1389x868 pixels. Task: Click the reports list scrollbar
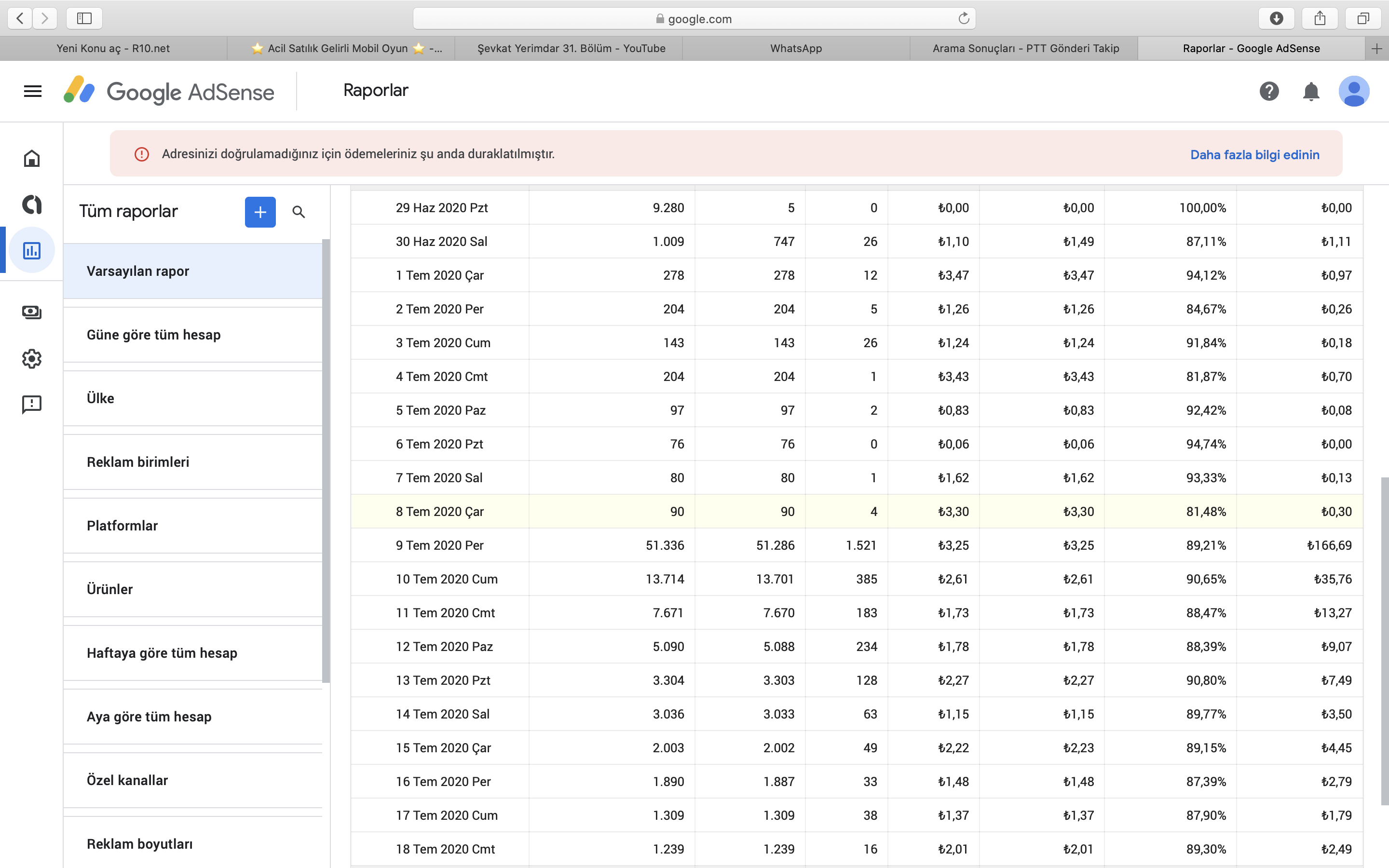point(326,461)
